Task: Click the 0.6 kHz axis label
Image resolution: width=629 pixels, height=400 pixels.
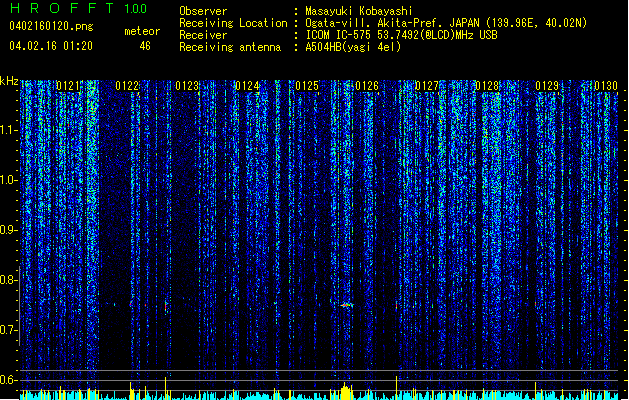Action: coord(8,380)
